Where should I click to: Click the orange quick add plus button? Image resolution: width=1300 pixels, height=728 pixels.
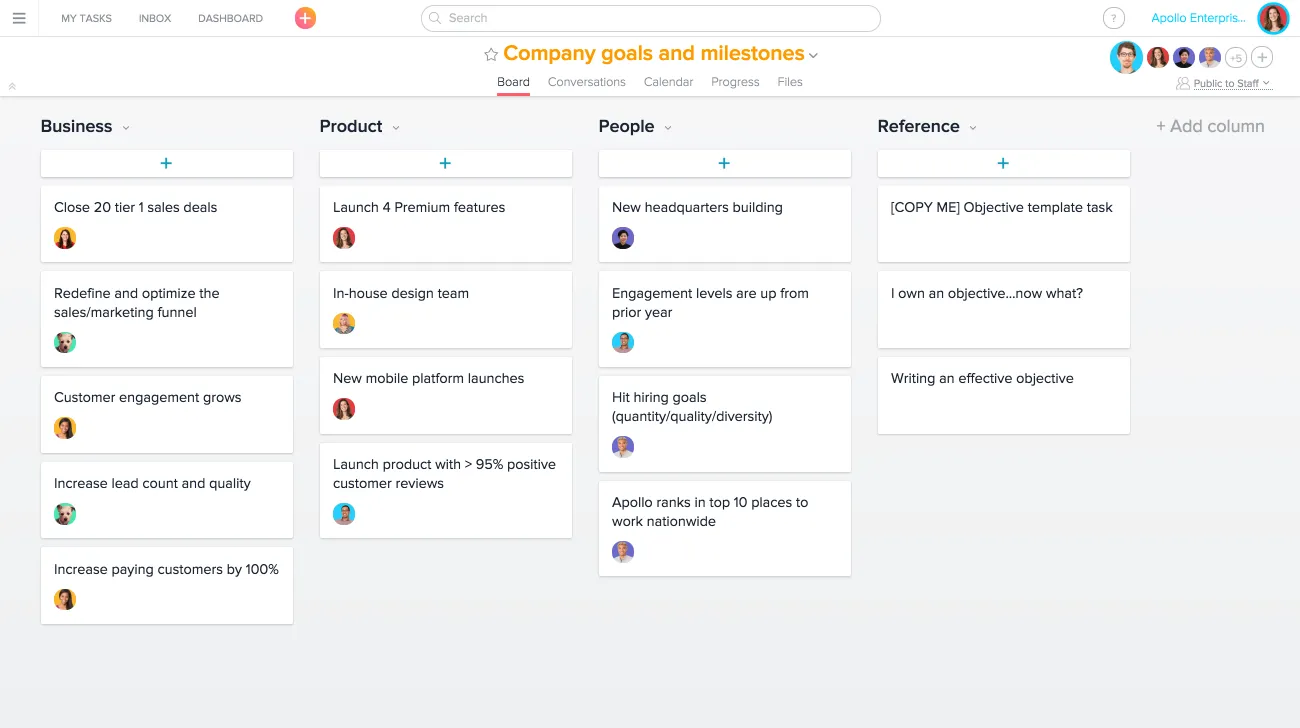pyautogui.click(x=305, y=18)
